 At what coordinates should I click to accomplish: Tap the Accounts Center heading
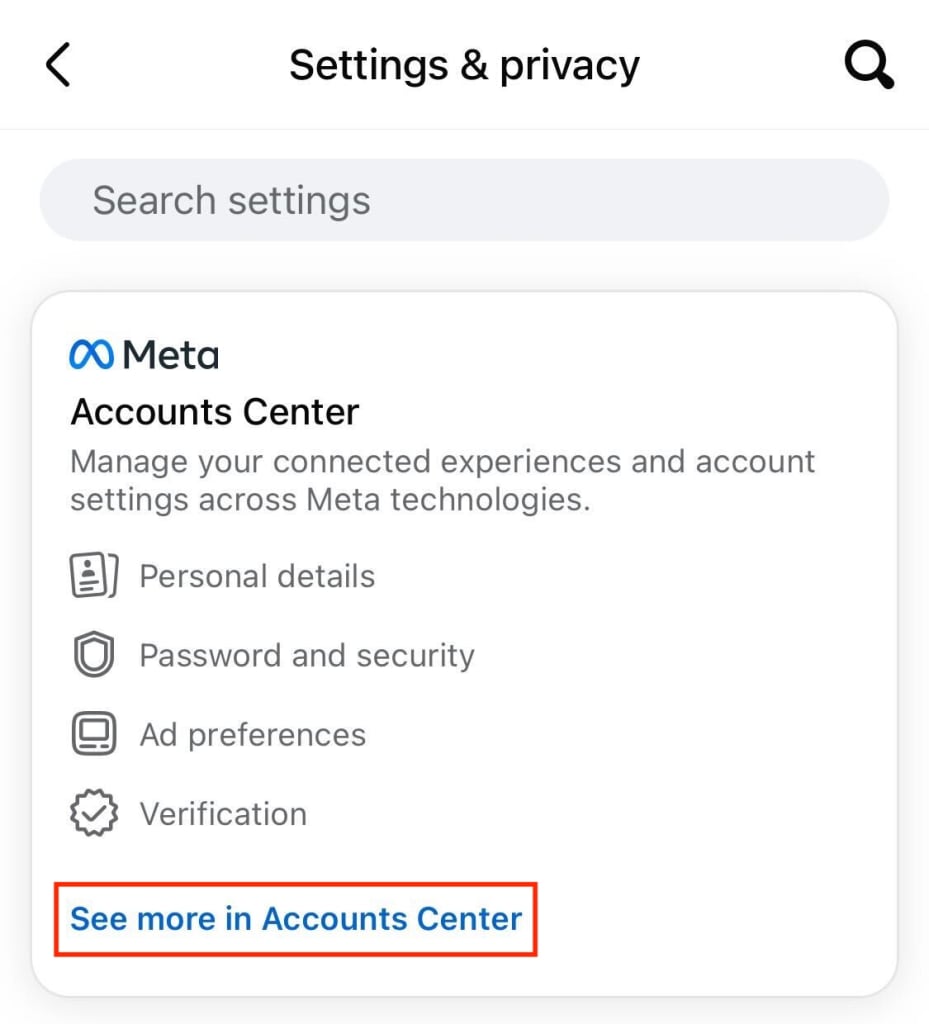click(x=215, y=411)
